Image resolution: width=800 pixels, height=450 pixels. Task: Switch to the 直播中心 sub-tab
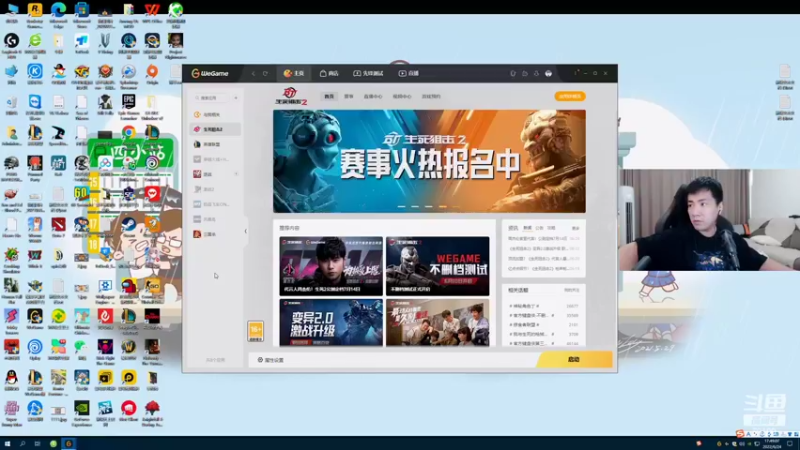tap(373, 96)
